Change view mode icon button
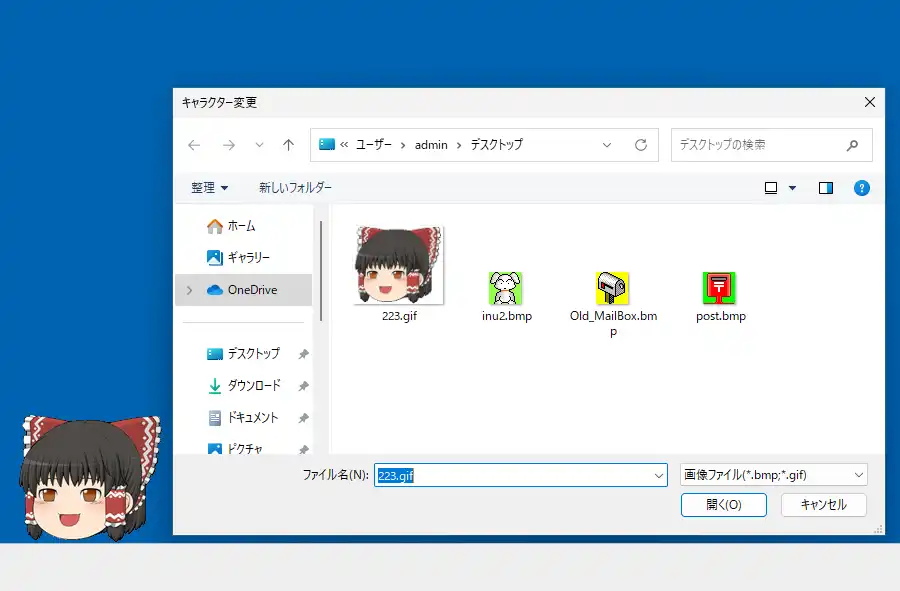This screenshot has width=900, height=591. [x=771, y=188]
